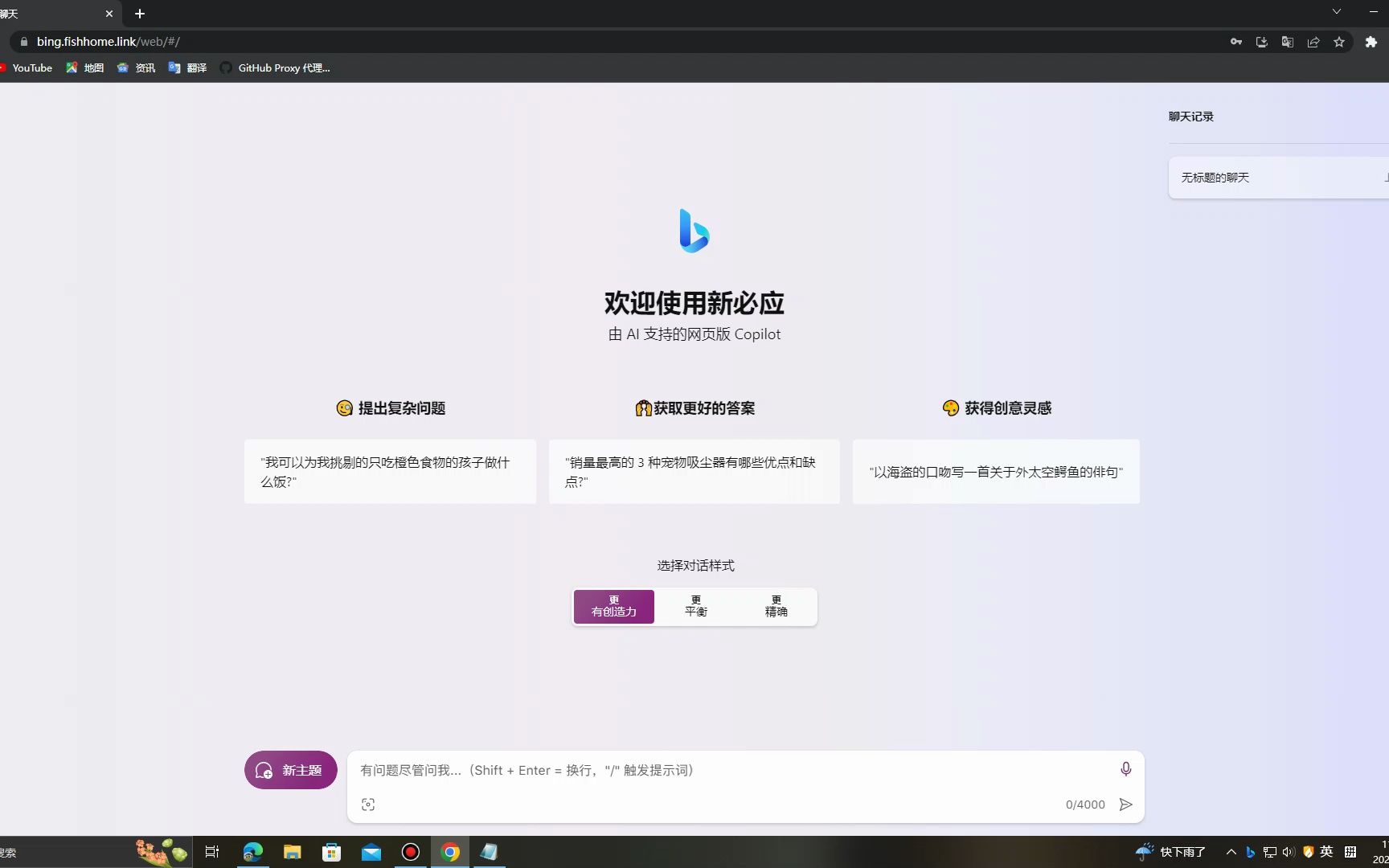Viewport: 1389px width, 868px height.
Task: Select the 更精确 conversation style
Action: point(776,606)
